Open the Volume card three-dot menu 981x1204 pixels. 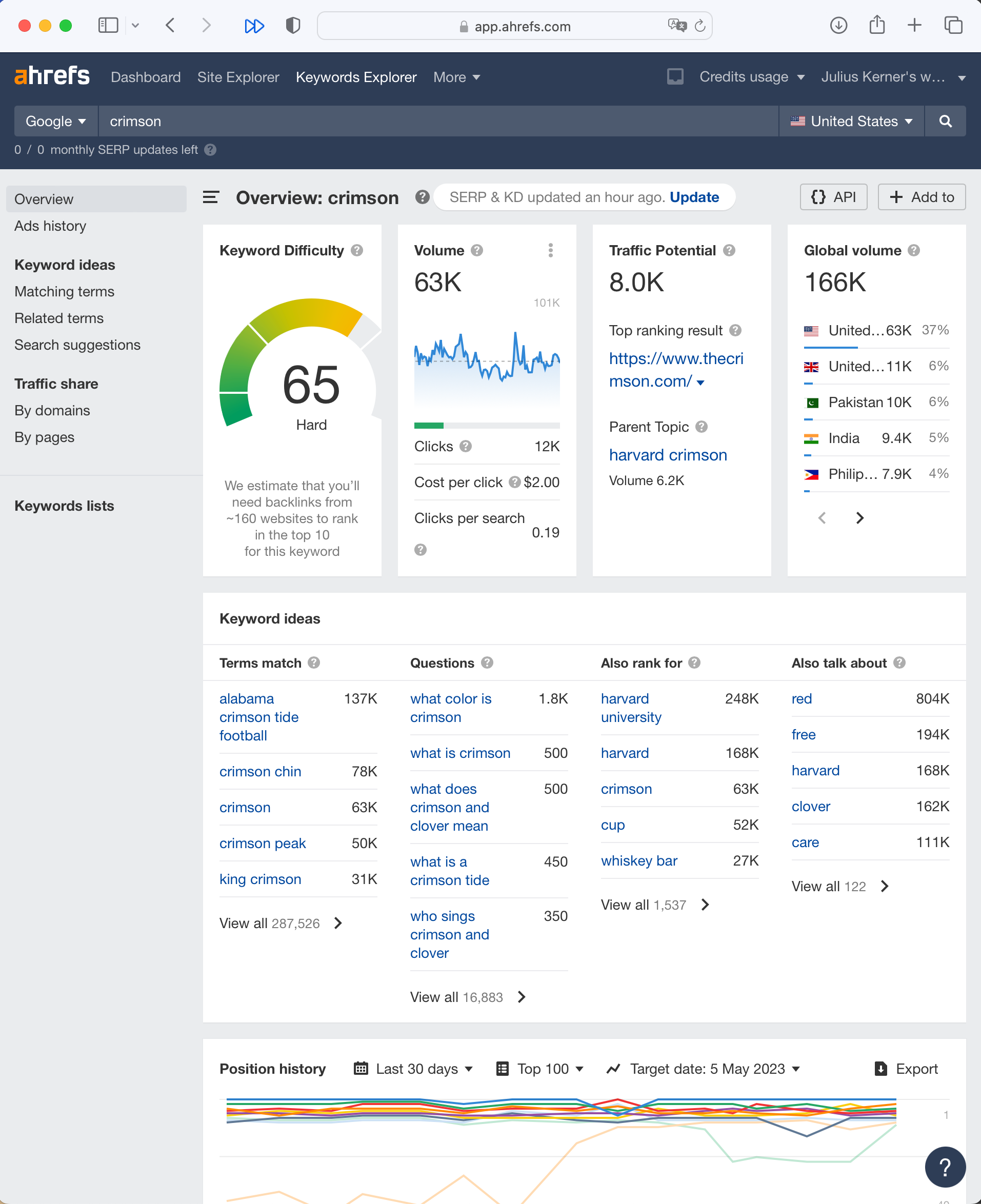(550, 250)
